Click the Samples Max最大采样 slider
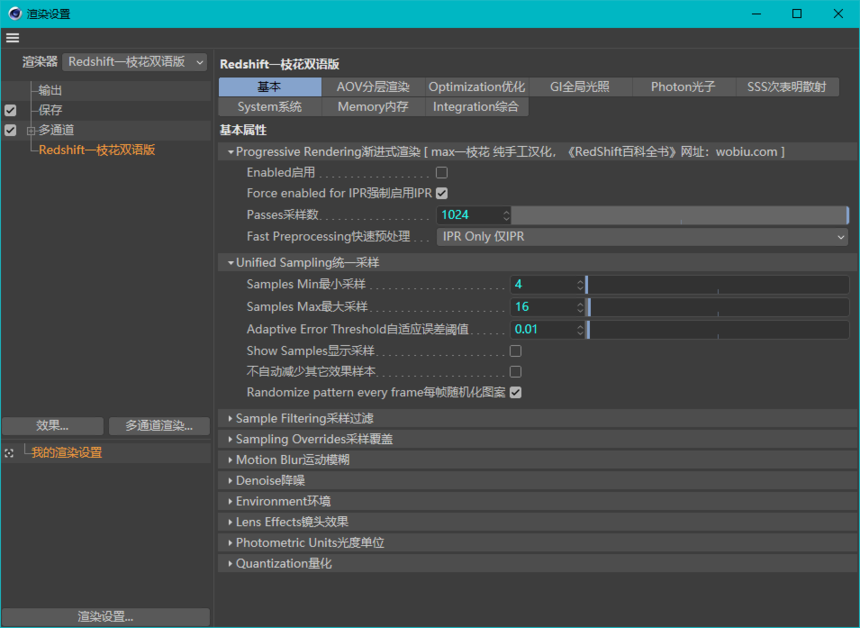 (717, 307)
